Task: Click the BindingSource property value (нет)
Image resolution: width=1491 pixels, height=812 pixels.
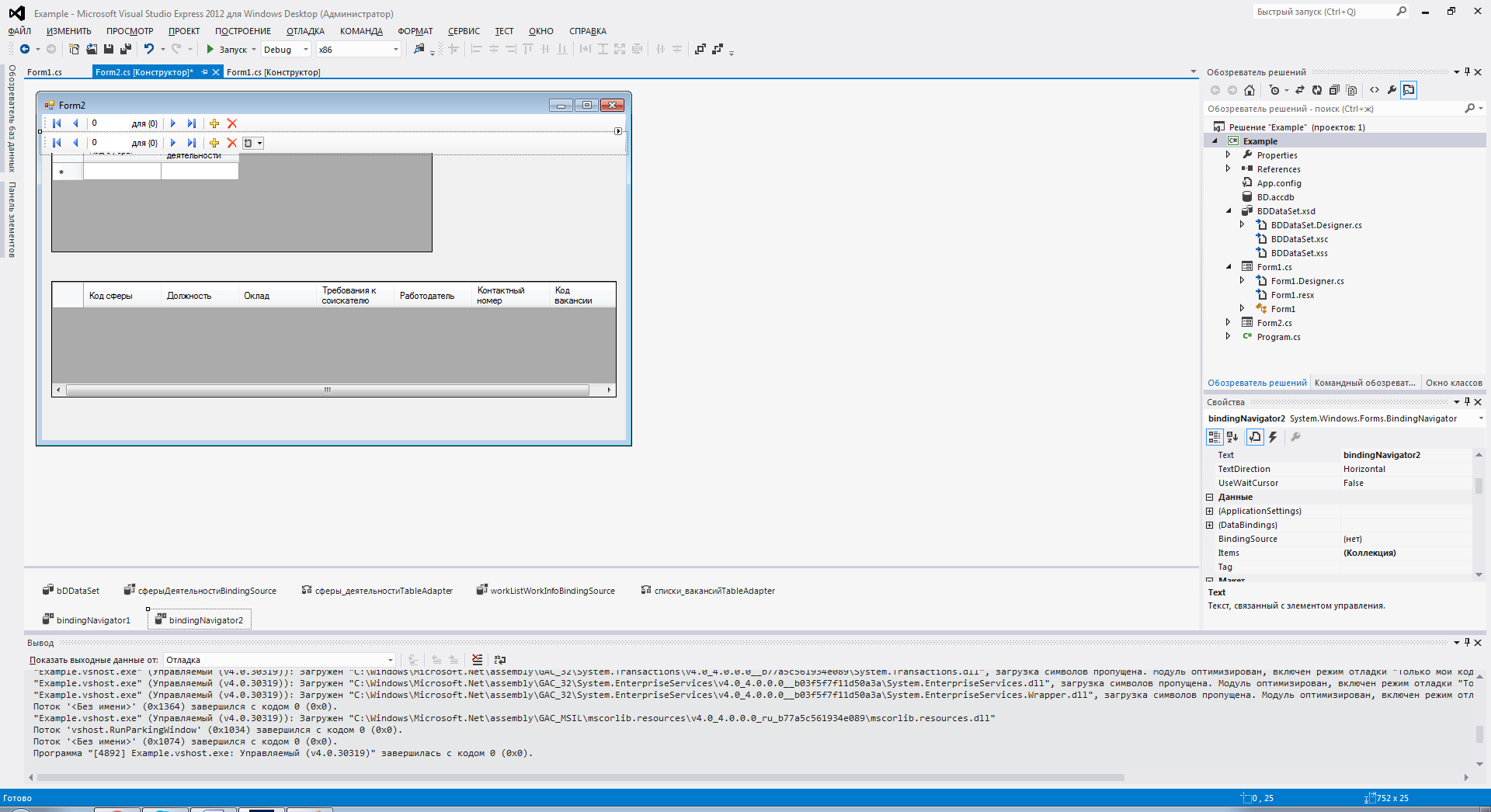Action: point(1406,539)
